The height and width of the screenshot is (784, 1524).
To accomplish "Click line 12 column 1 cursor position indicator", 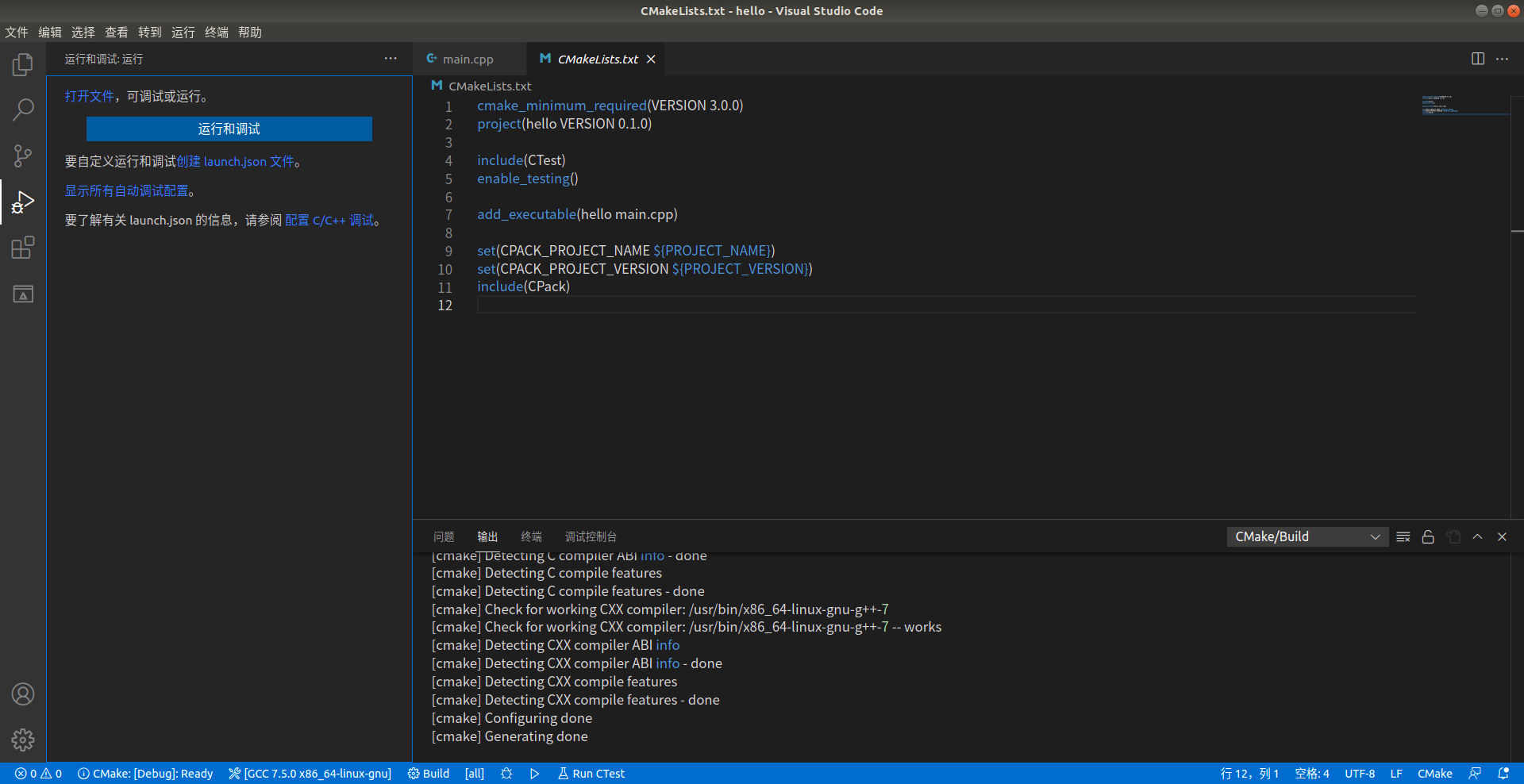I will click(x=1249, y=774).
